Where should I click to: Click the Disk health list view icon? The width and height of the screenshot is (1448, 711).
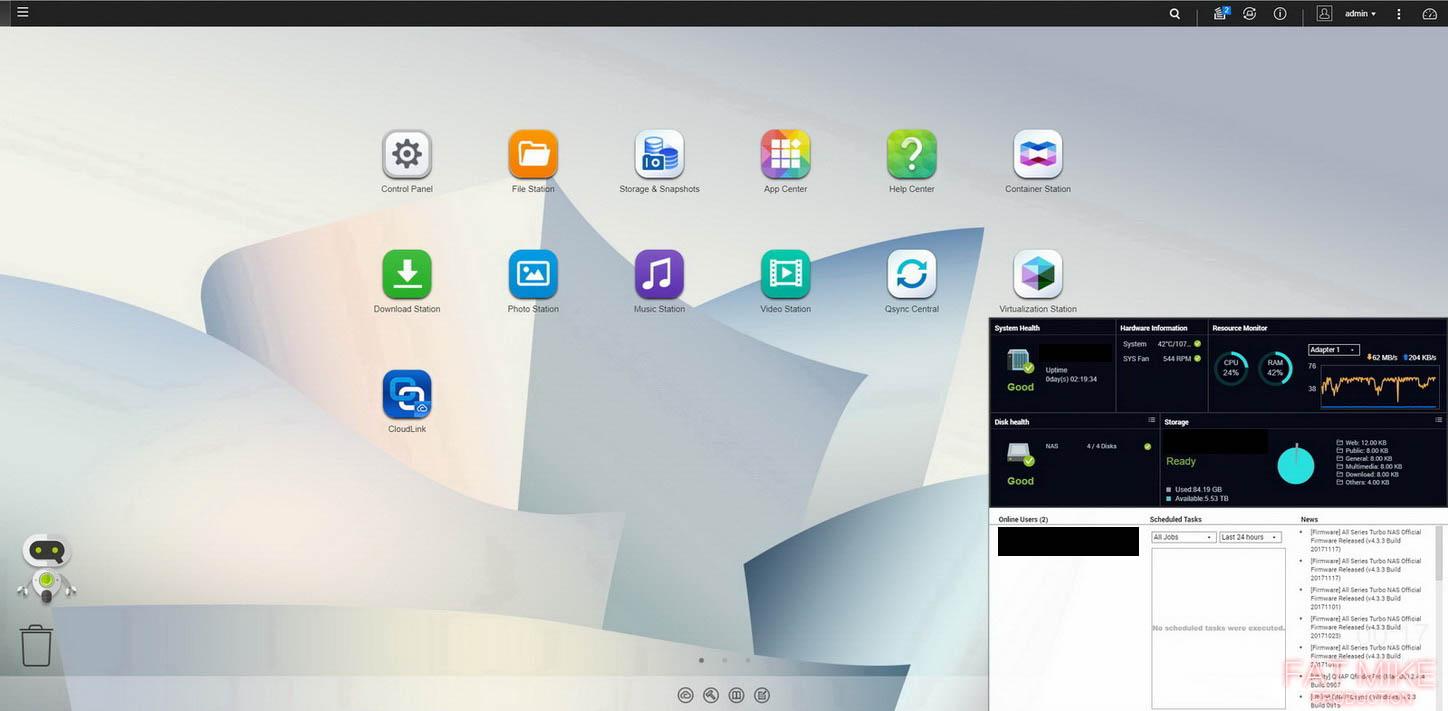(x=1152, y=421)
